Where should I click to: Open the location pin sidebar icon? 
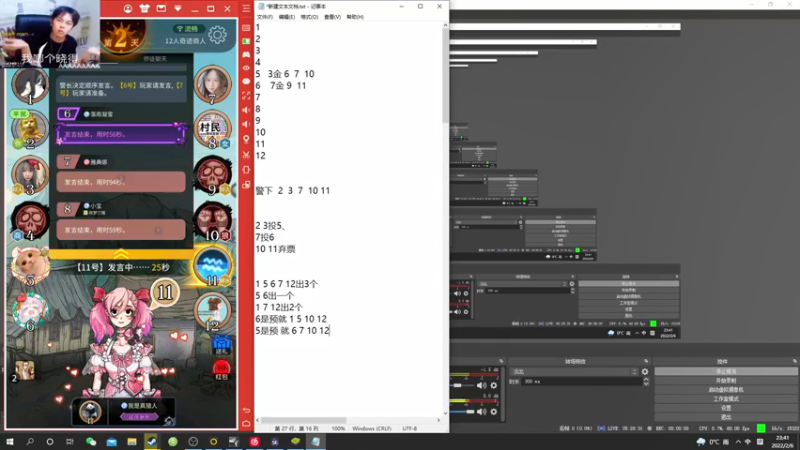click(246, 139)
